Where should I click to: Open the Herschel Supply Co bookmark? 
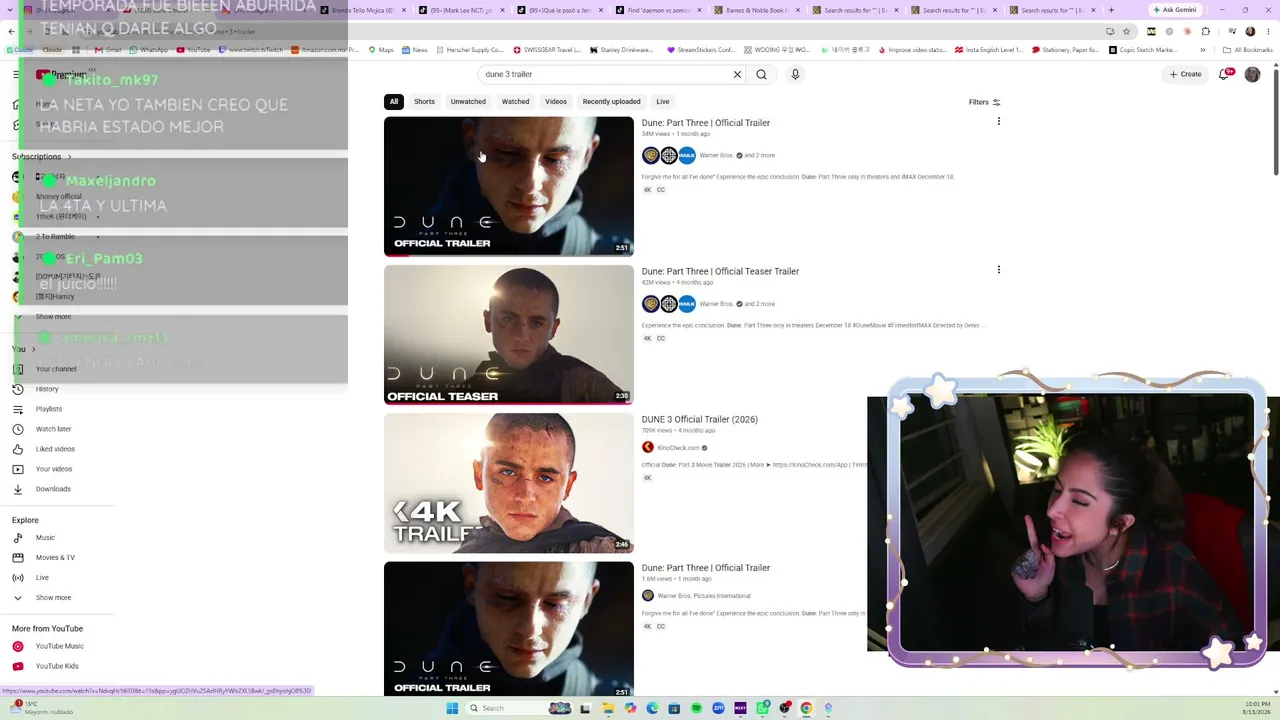click(469, 50)
